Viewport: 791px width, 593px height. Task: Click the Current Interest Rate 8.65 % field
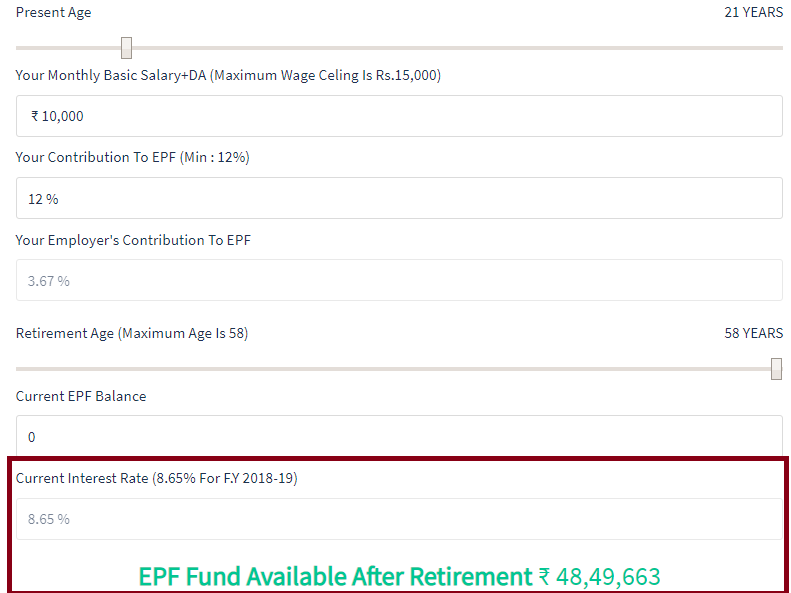click(x=399, y=519)
